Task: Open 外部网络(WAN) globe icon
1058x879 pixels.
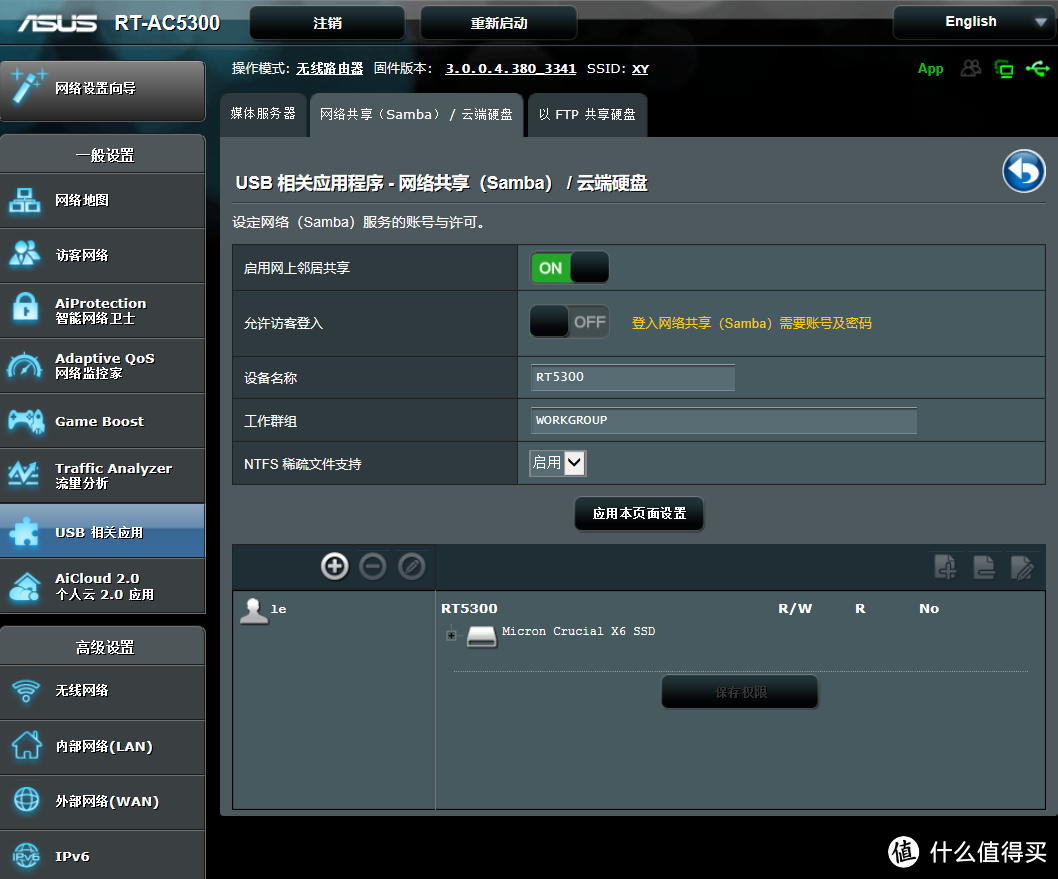Action: pyautogui.click(x=26, y=799)
